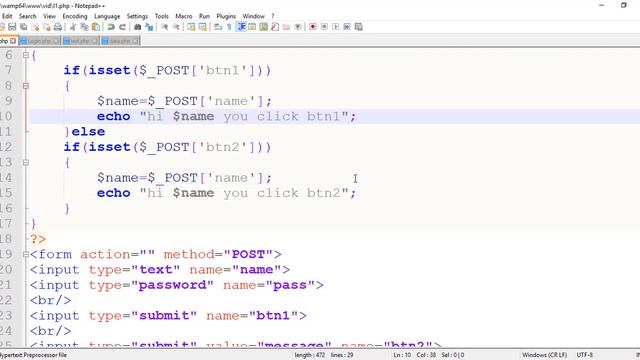Click the Close All documents icon
The image size is (640, 360).
(47, 27)
